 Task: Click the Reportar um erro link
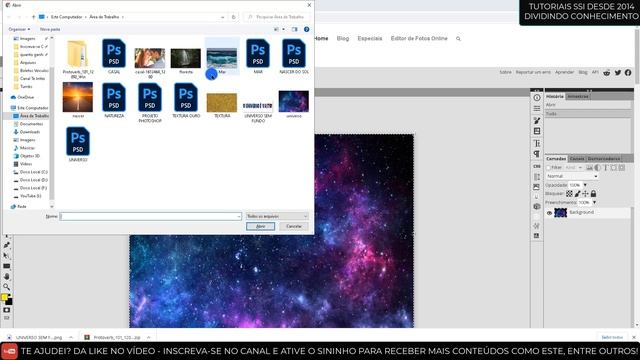coord(533,72)
